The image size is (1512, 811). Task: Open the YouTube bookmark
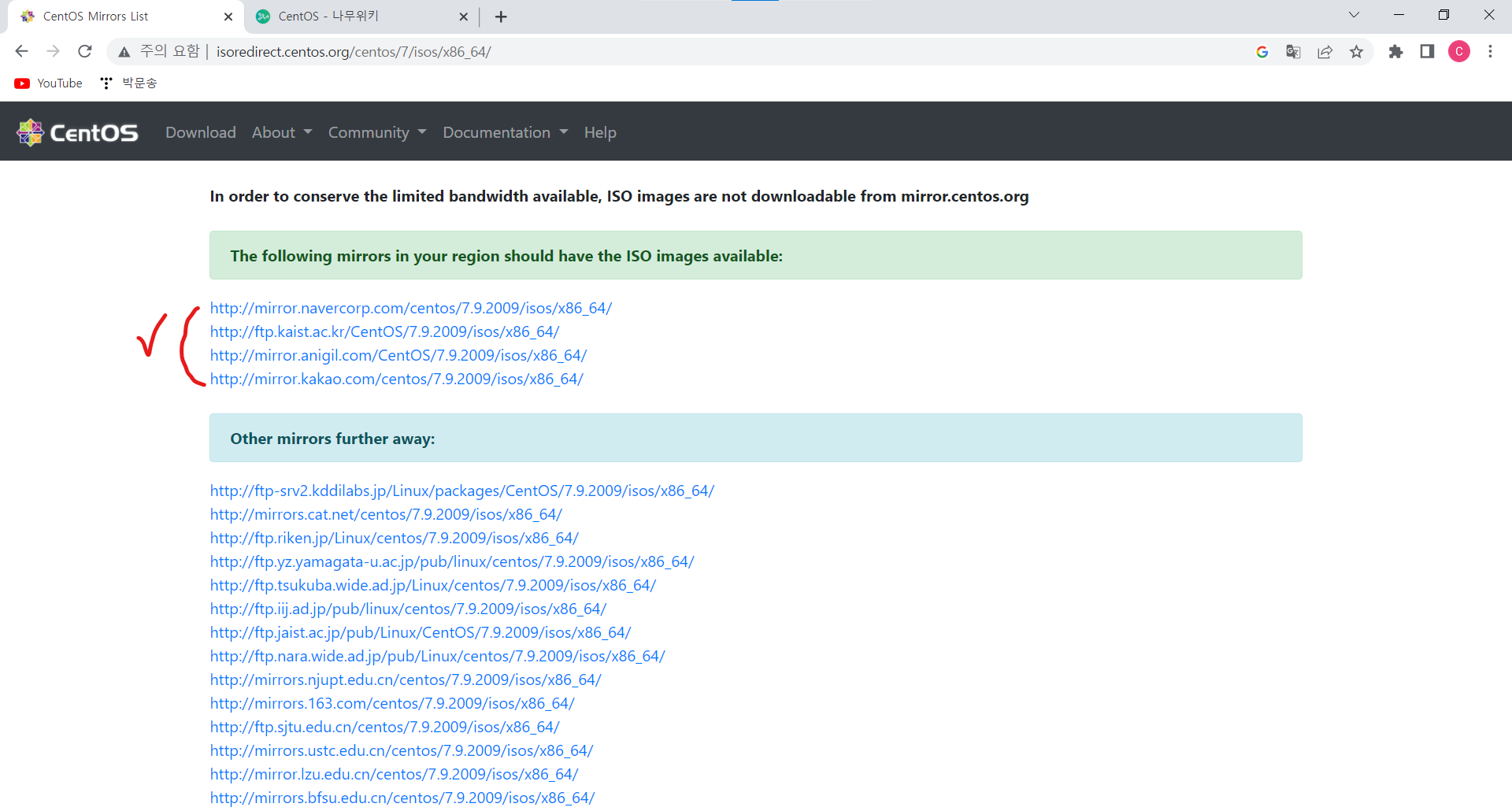point(49,83)
